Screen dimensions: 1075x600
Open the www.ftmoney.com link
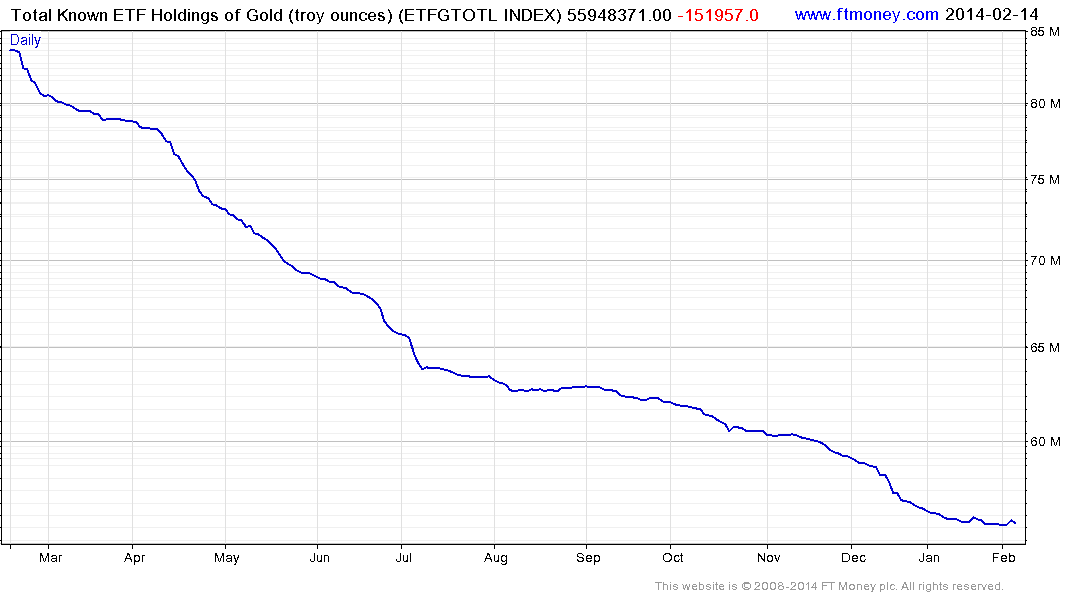[866, 14]
